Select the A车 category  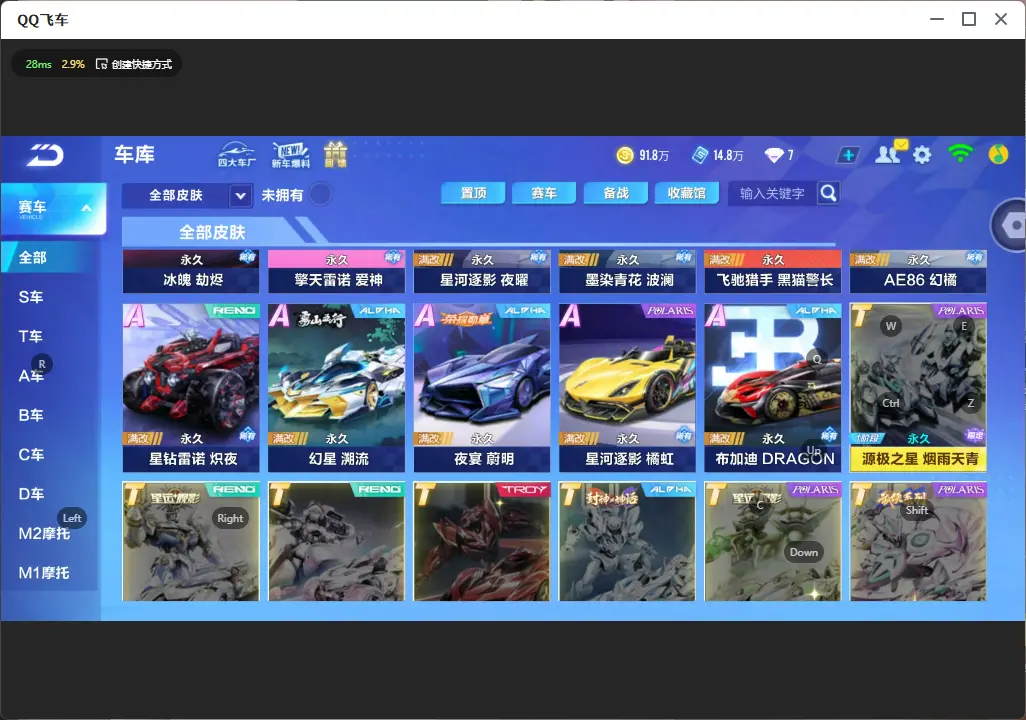31,376
